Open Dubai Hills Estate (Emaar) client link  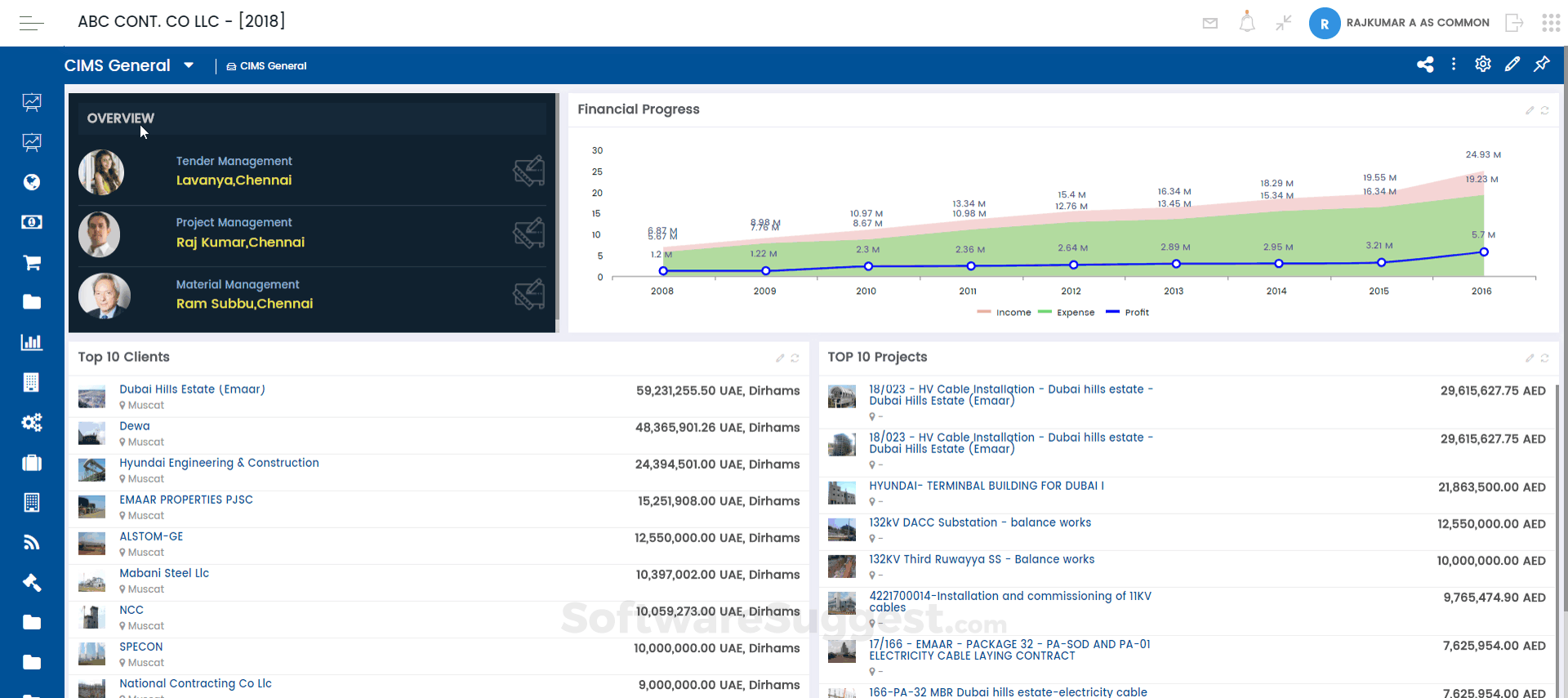tap(192, 389)
